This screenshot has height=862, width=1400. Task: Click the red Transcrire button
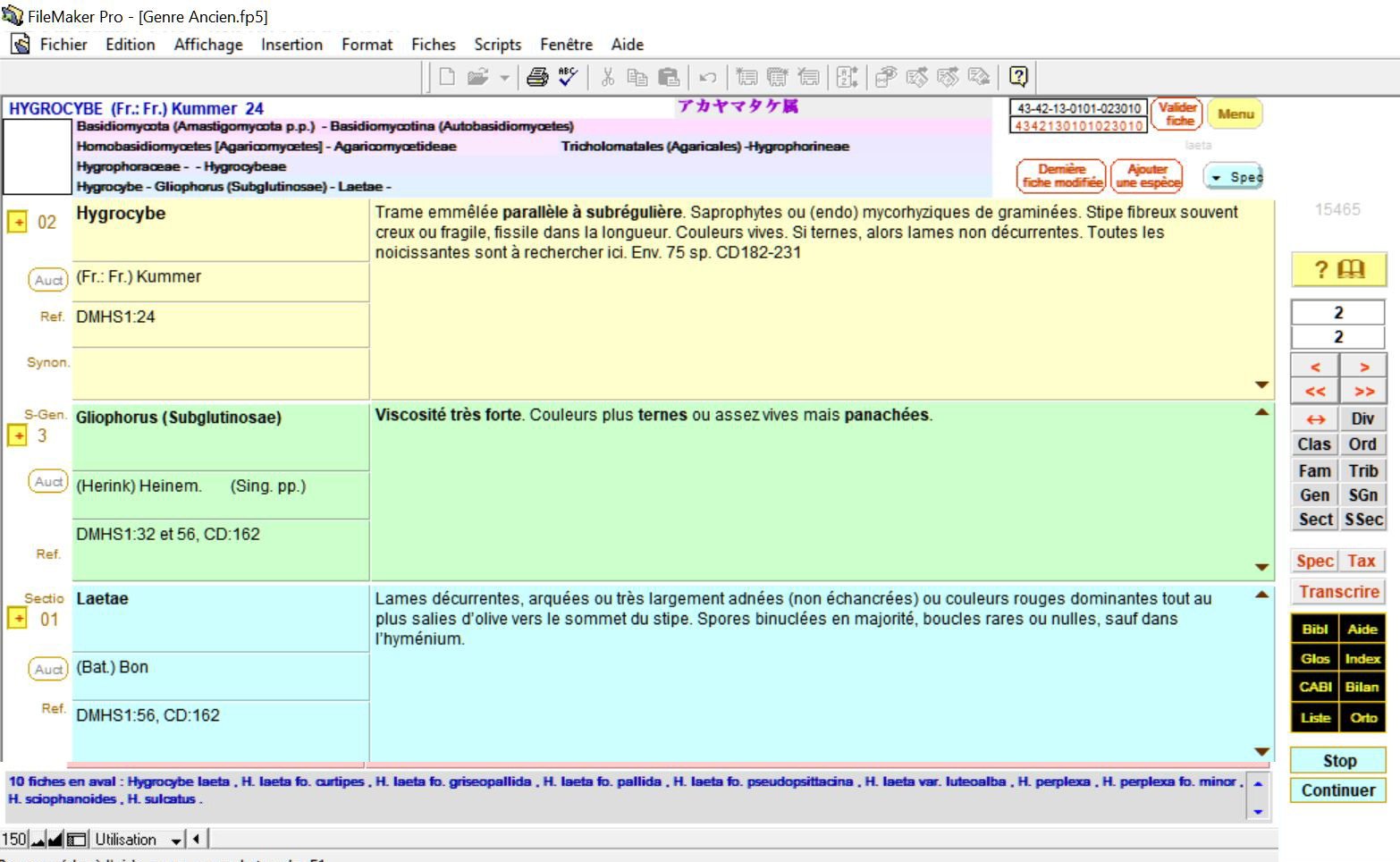tap(1338, 592)
